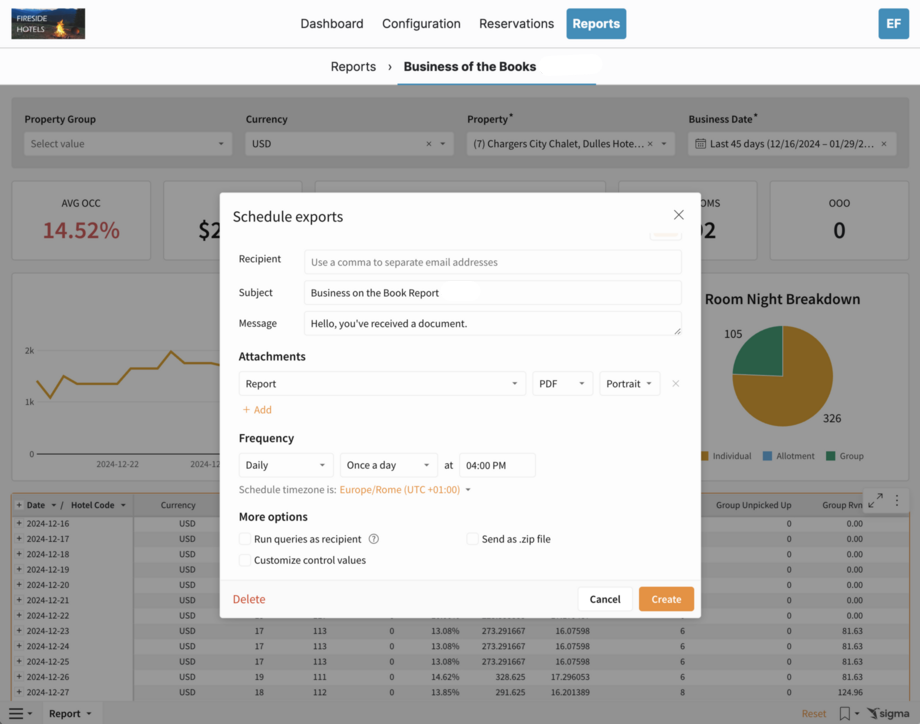Click the Allotment legend color swatch

767,456
